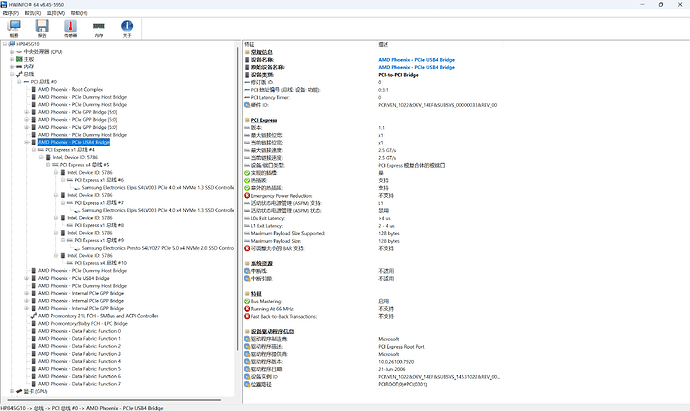
Task: Click the icon beside 设备实例 ID
Action: 247,377
